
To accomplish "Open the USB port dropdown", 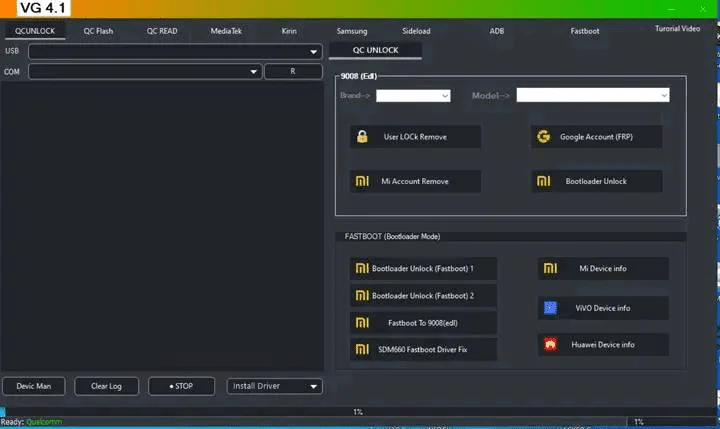I will coord(175,51).
